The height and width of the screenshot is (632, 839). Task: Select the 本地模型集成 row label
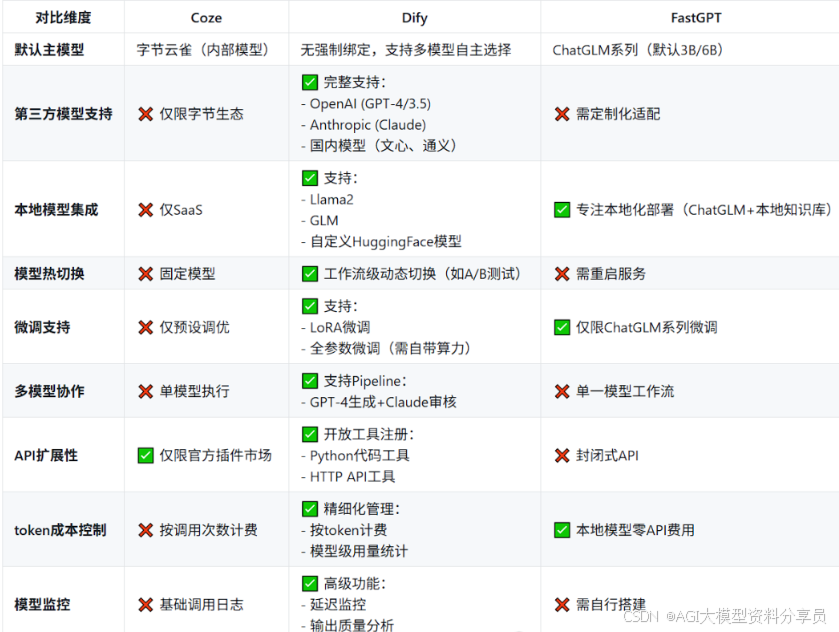pos(56,210)
